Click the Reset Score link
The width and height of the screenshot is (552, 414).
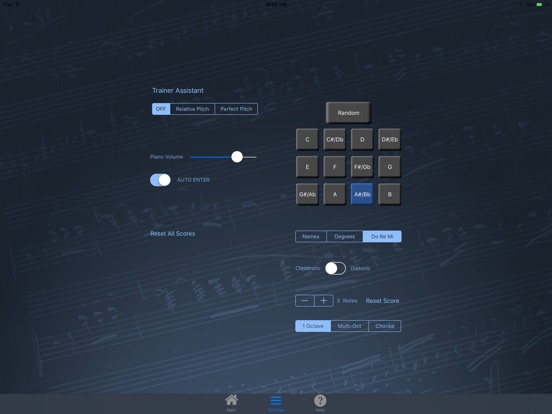click(382, 301)
